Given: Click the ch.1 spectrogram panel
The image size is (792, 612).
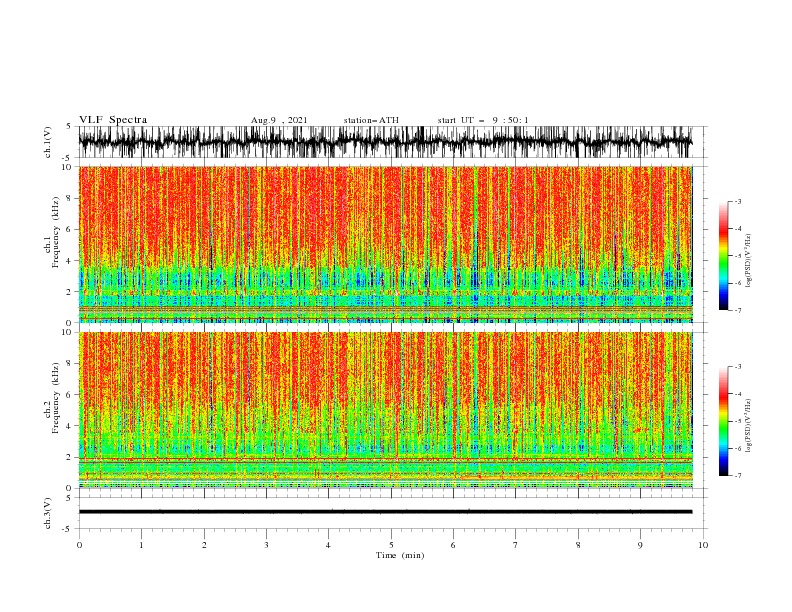Looking at the screenshot, I should pyautogui.click(x=385, y=244).
